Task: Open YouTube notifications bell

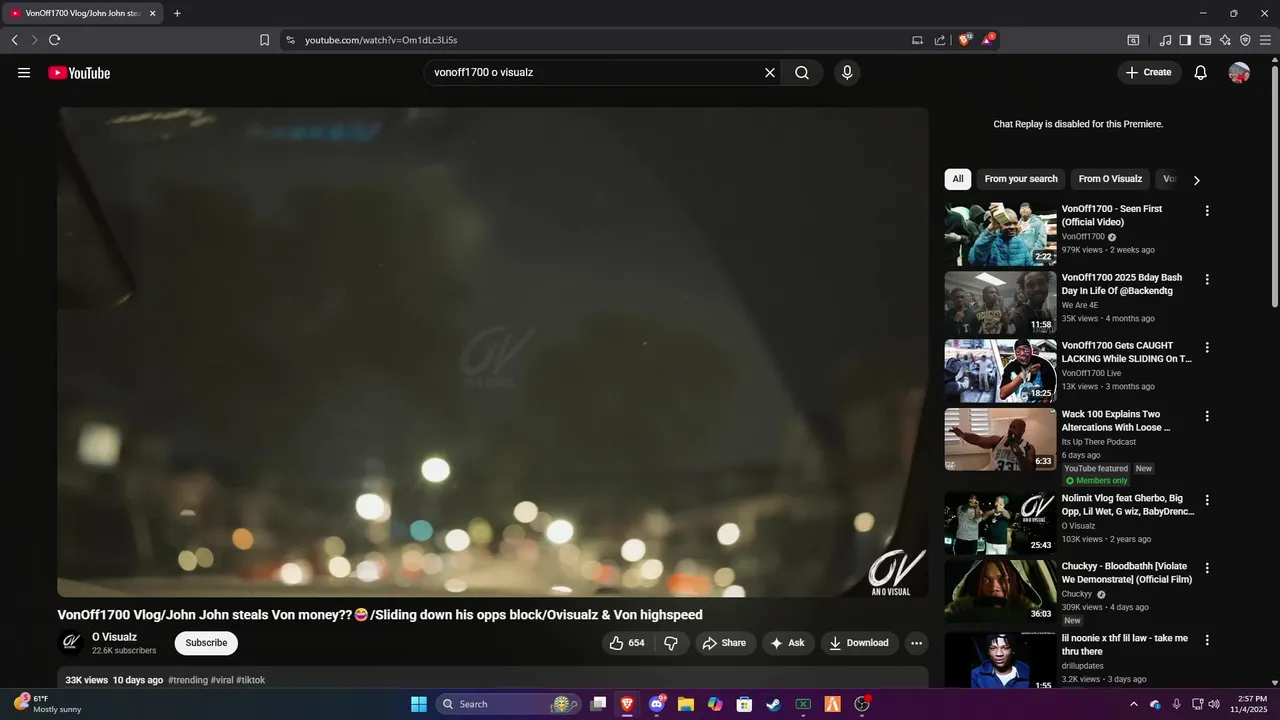Action: [1201, 73]
